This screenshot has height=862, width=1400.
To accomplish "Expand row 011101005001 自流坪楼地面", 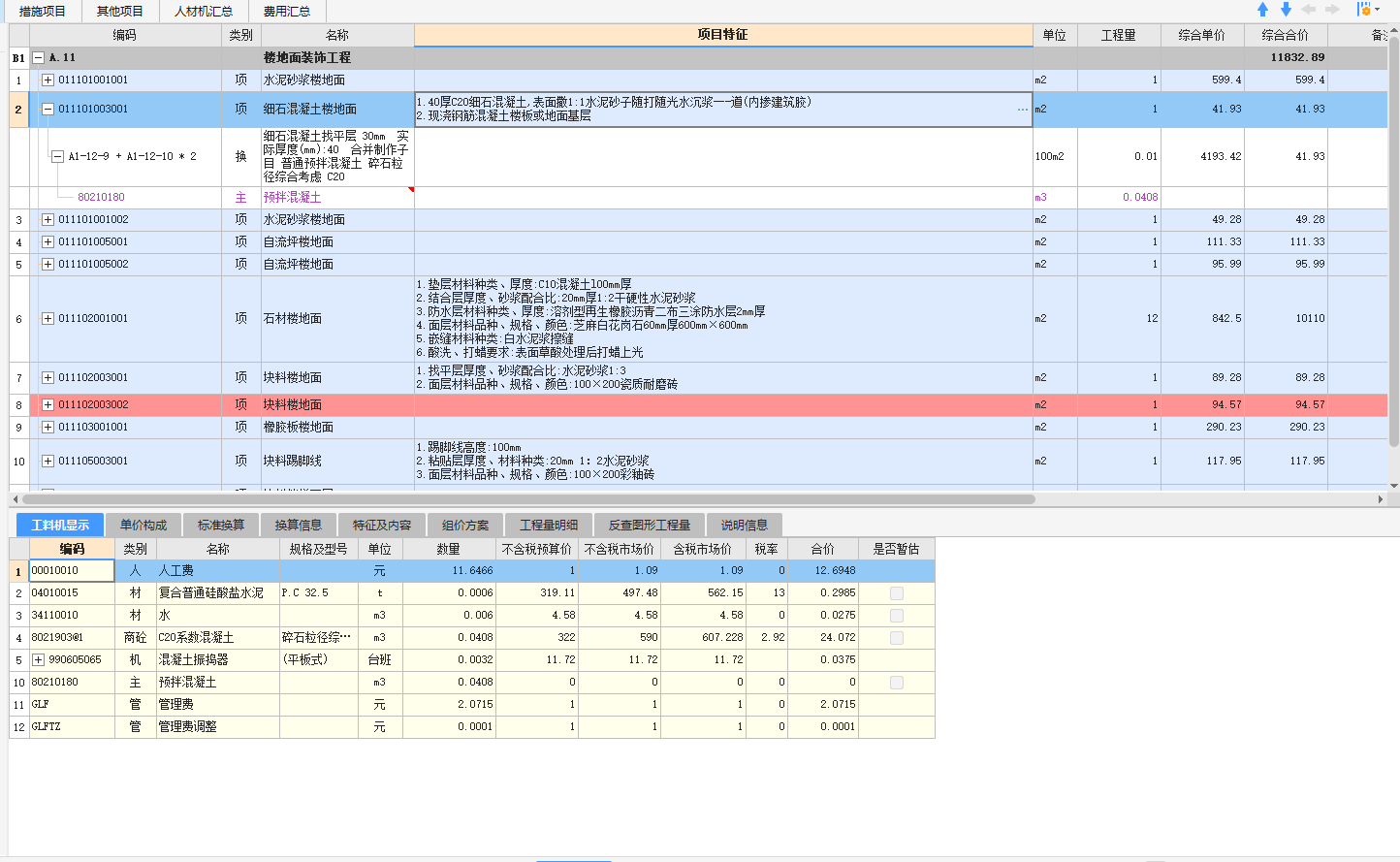I will [48, 242].
